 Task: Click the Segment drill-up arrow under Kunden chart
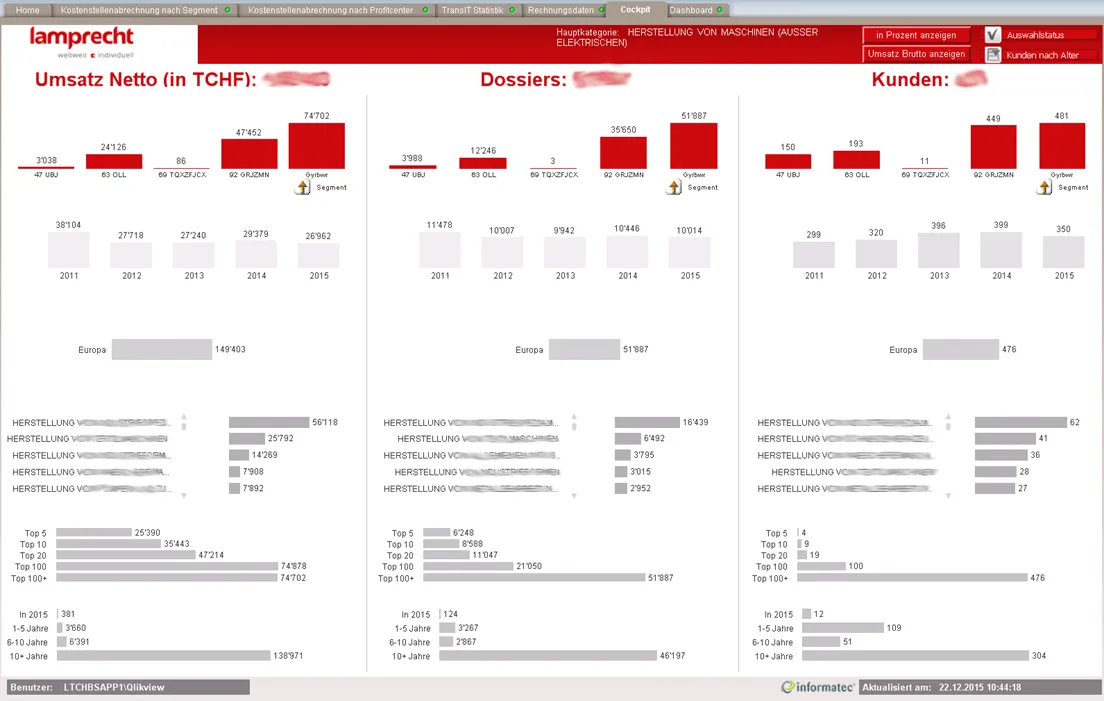pyautogui.click(x=1044, y=187)
